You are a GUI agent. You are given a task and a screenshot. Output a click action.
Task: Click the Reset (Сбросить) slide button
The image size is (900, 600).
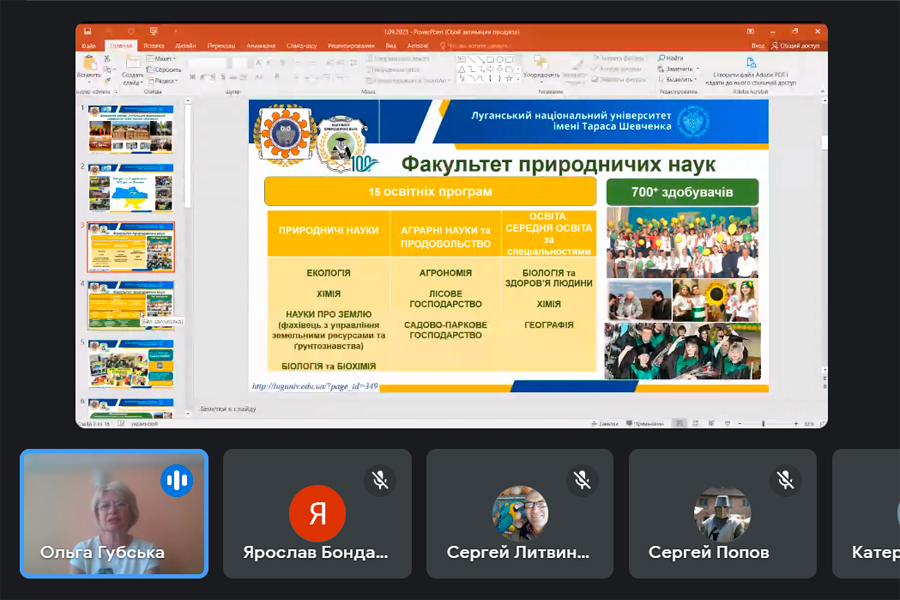coord(166,70)
